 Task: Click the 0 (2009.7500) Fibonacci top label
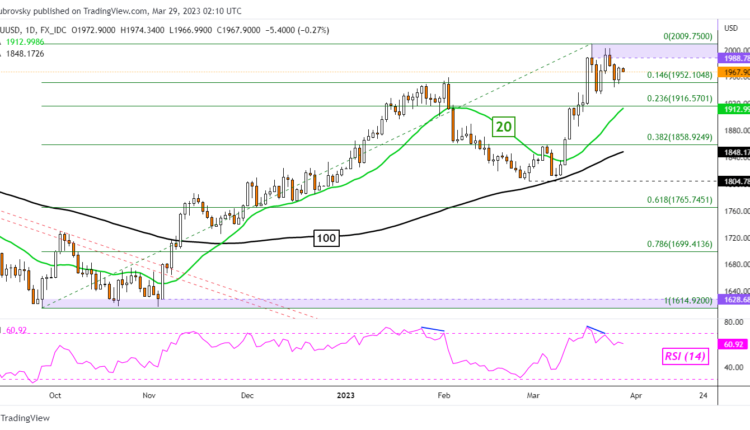(x=670, y=37)
